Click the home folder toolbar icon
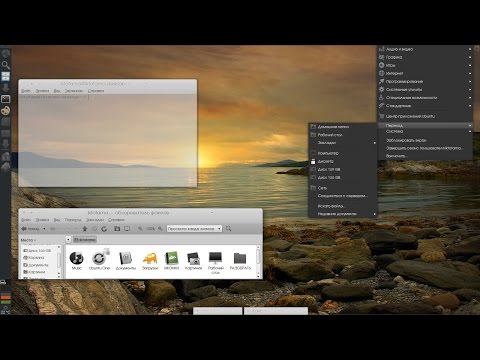The height and width of the screenshot is (360, 480). (117, 229)
